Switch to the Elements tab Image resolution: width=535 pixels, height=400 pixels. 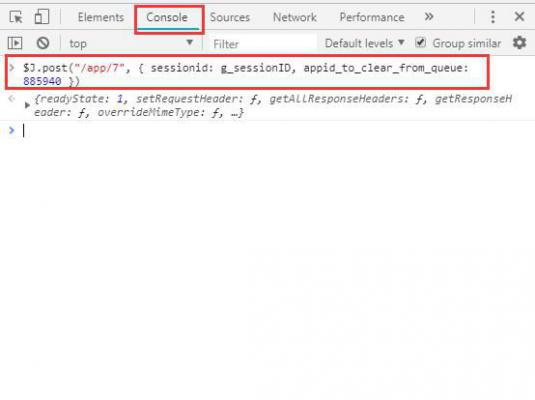click(101, 17)
